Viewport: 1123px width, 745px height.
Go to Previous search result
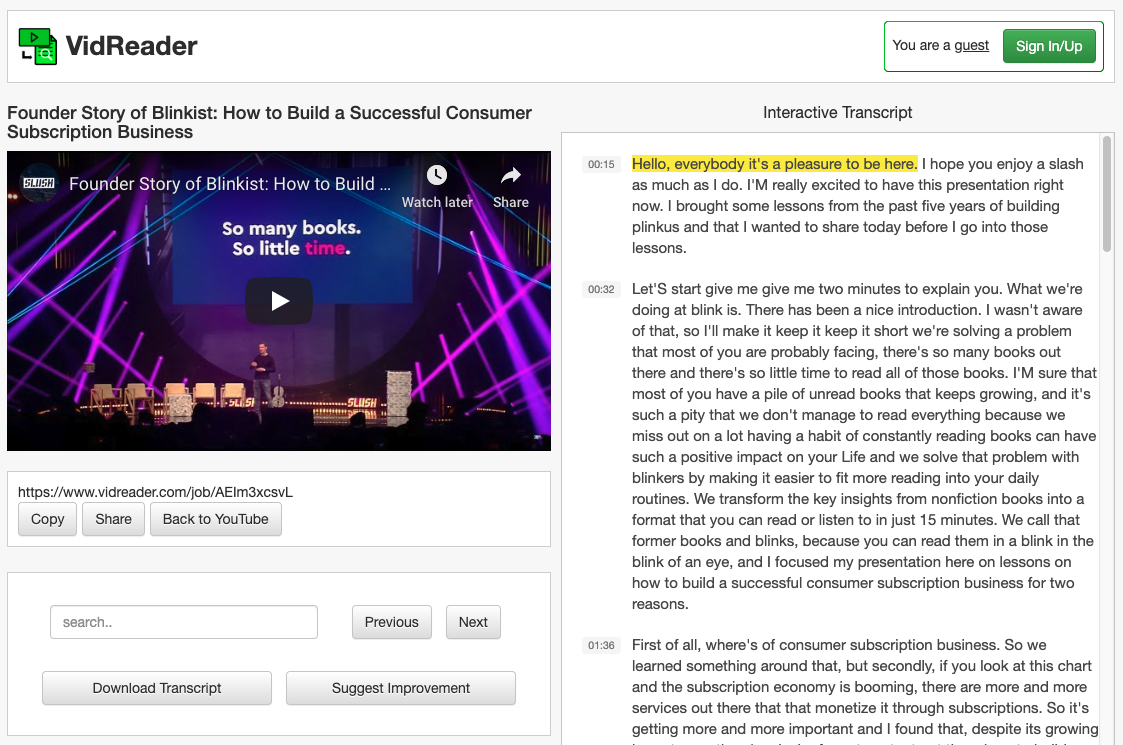click(x=392, y=622)
